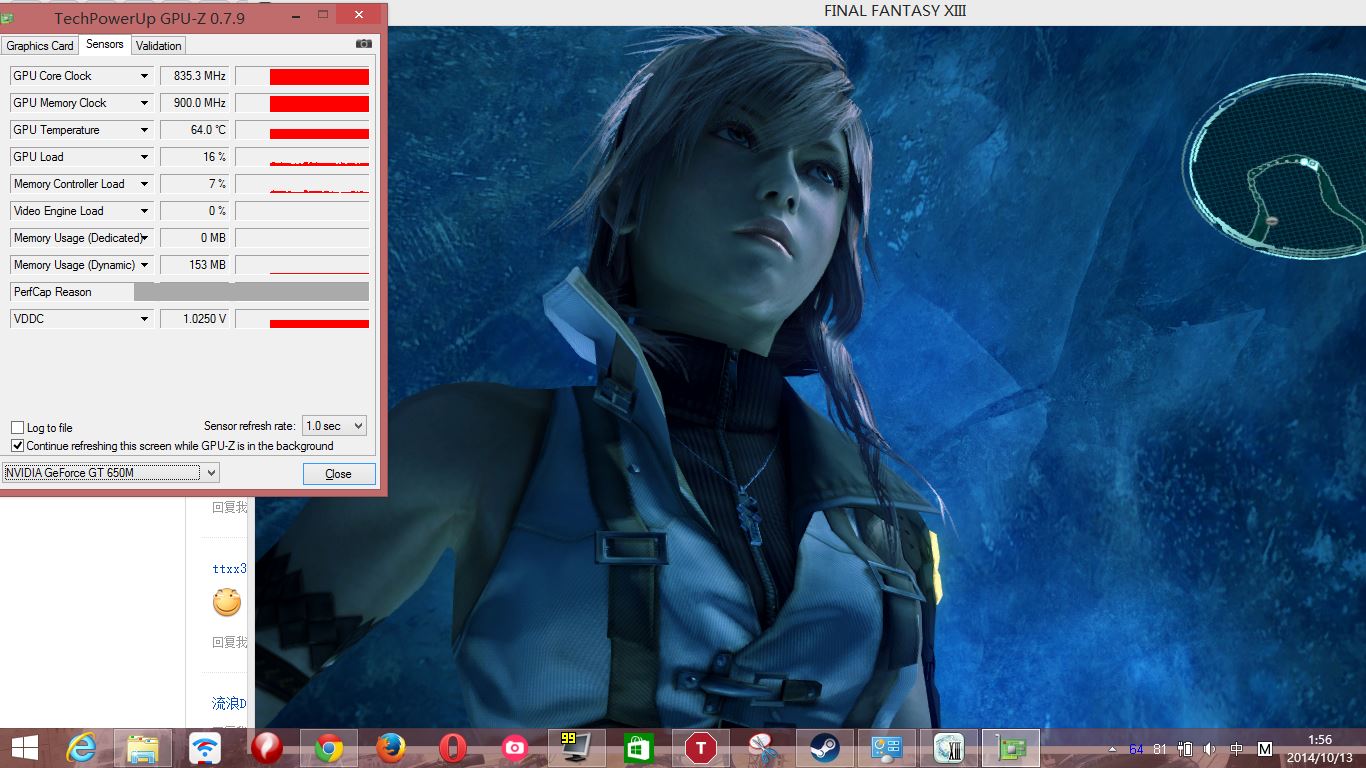Open the Control Panel taskbar icon
The width and height of the screenshot is (1366, 768).
click(887, 748)
